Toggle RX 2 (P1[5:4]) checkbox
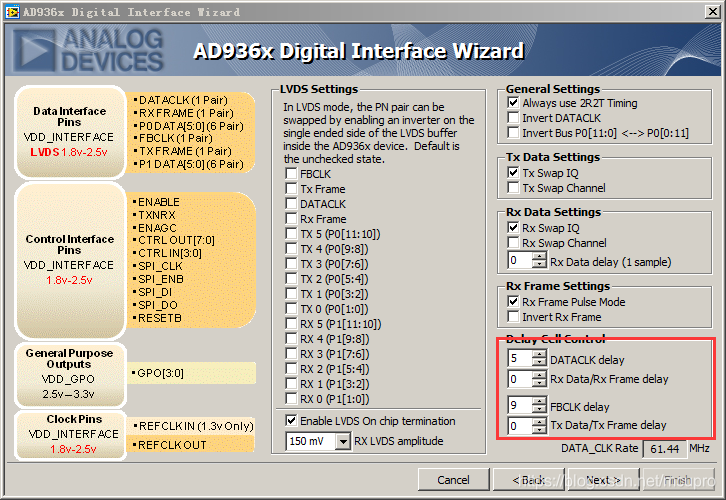The width and height of the screenshot is (726, 500). [x=291, y=369]
